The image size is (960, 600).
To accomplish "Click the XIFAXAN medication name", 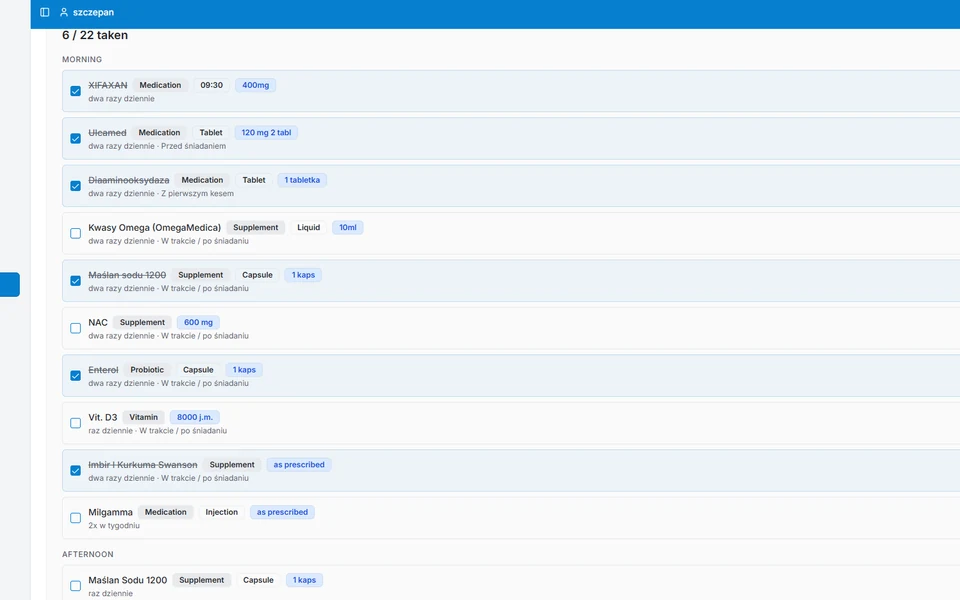I will click(108, 85).
